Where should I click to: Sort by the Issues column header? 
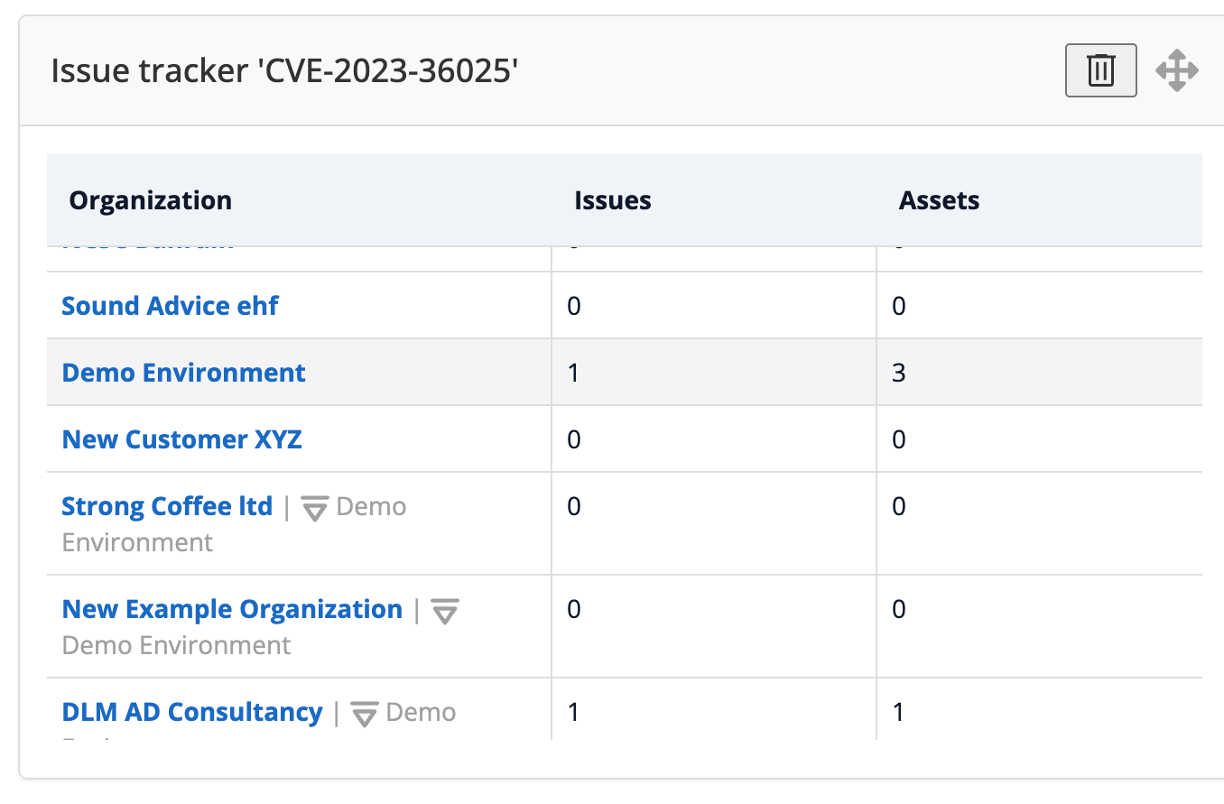612,201
